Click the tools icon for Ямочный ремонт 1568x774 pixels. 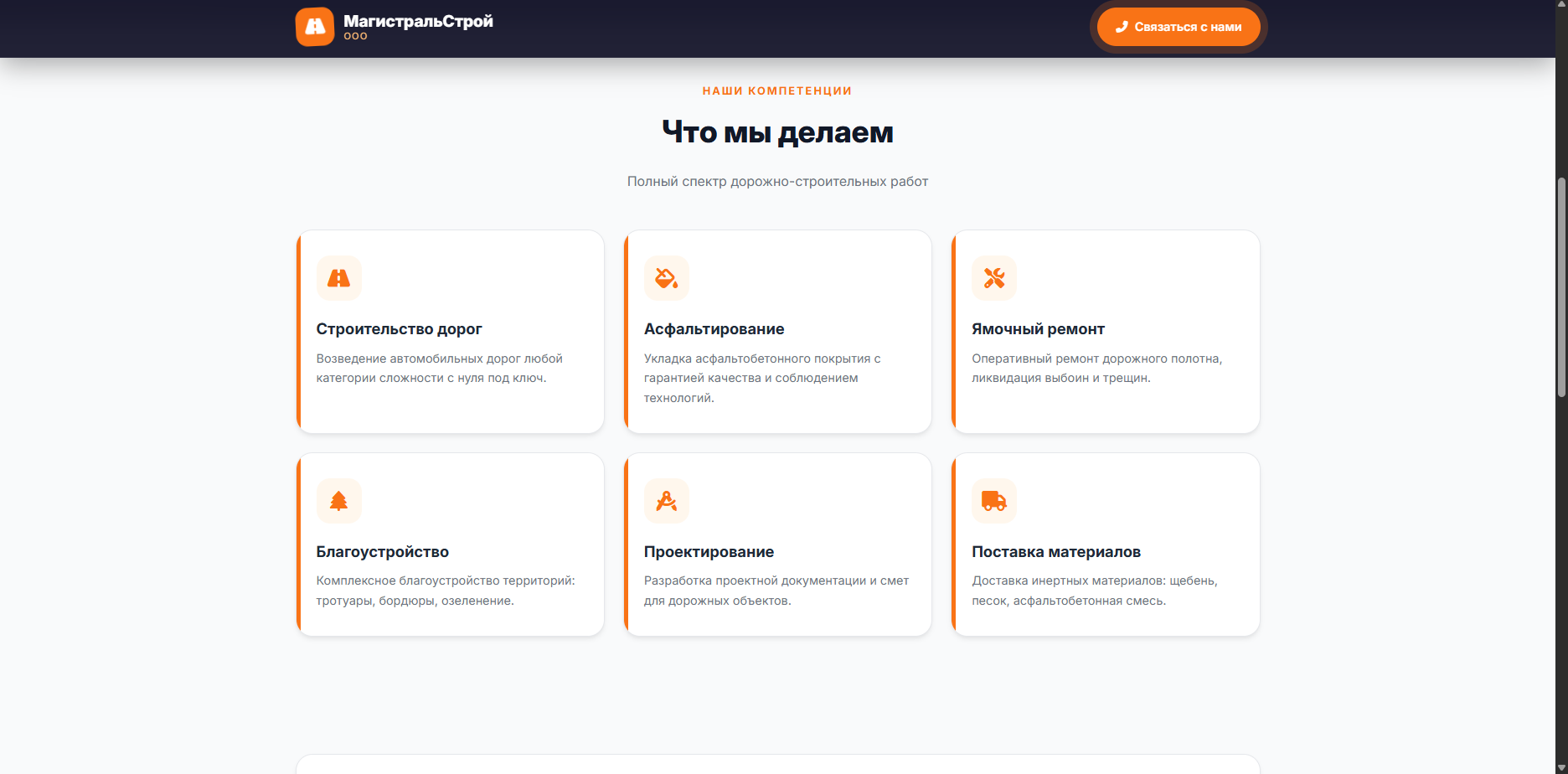994,278
